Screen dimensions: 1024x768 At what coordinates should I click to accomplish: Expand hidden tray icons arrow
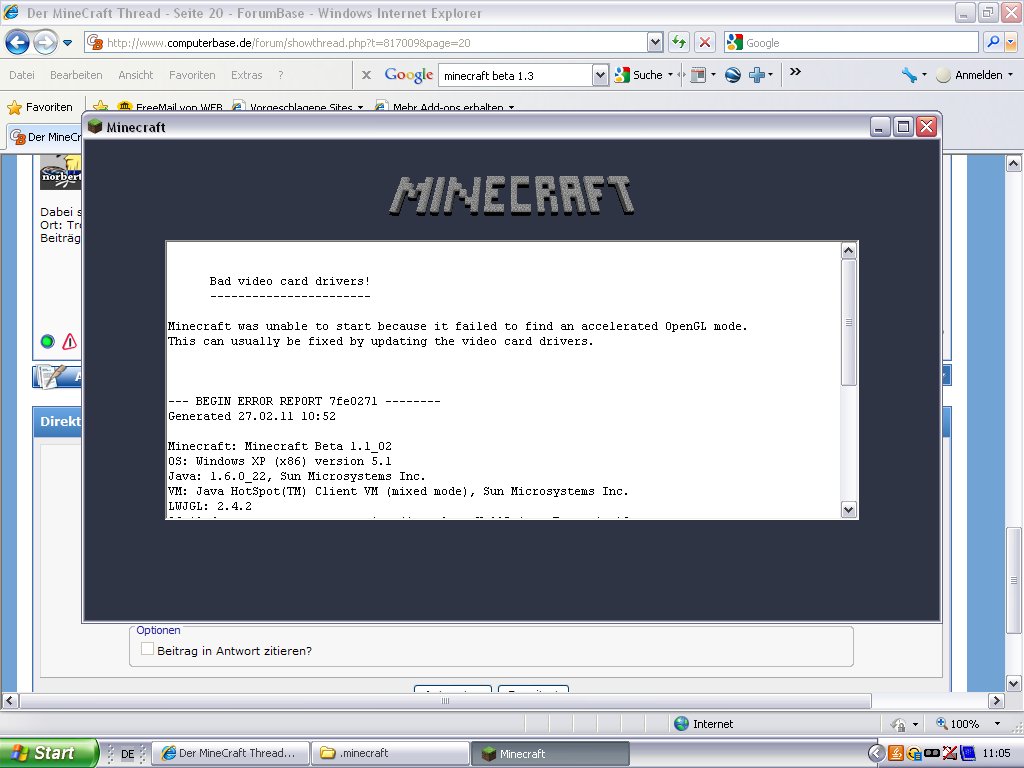876,753
